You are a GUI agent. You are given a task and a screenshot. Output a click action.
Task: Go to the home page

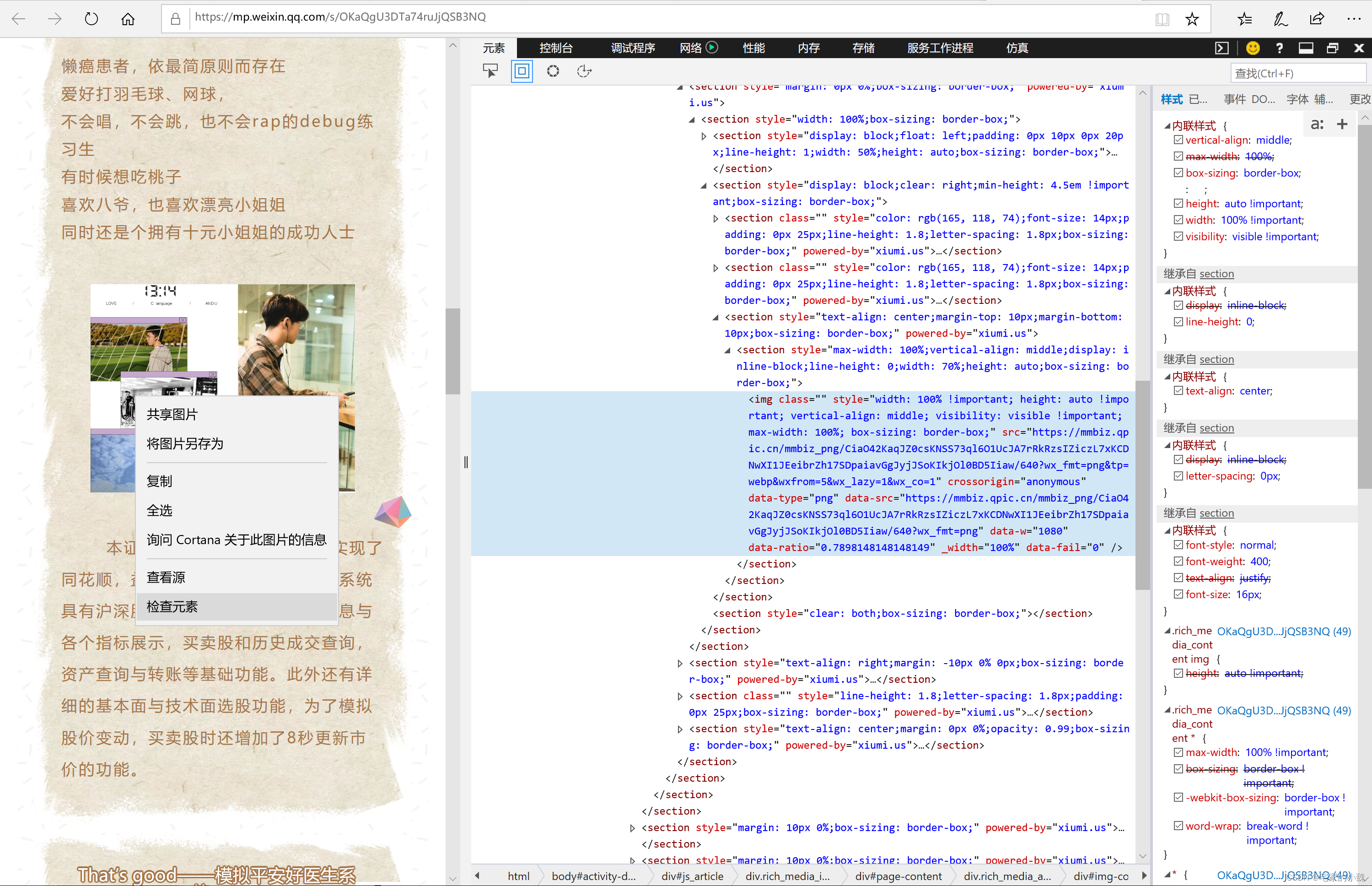(x=128, y=19)
